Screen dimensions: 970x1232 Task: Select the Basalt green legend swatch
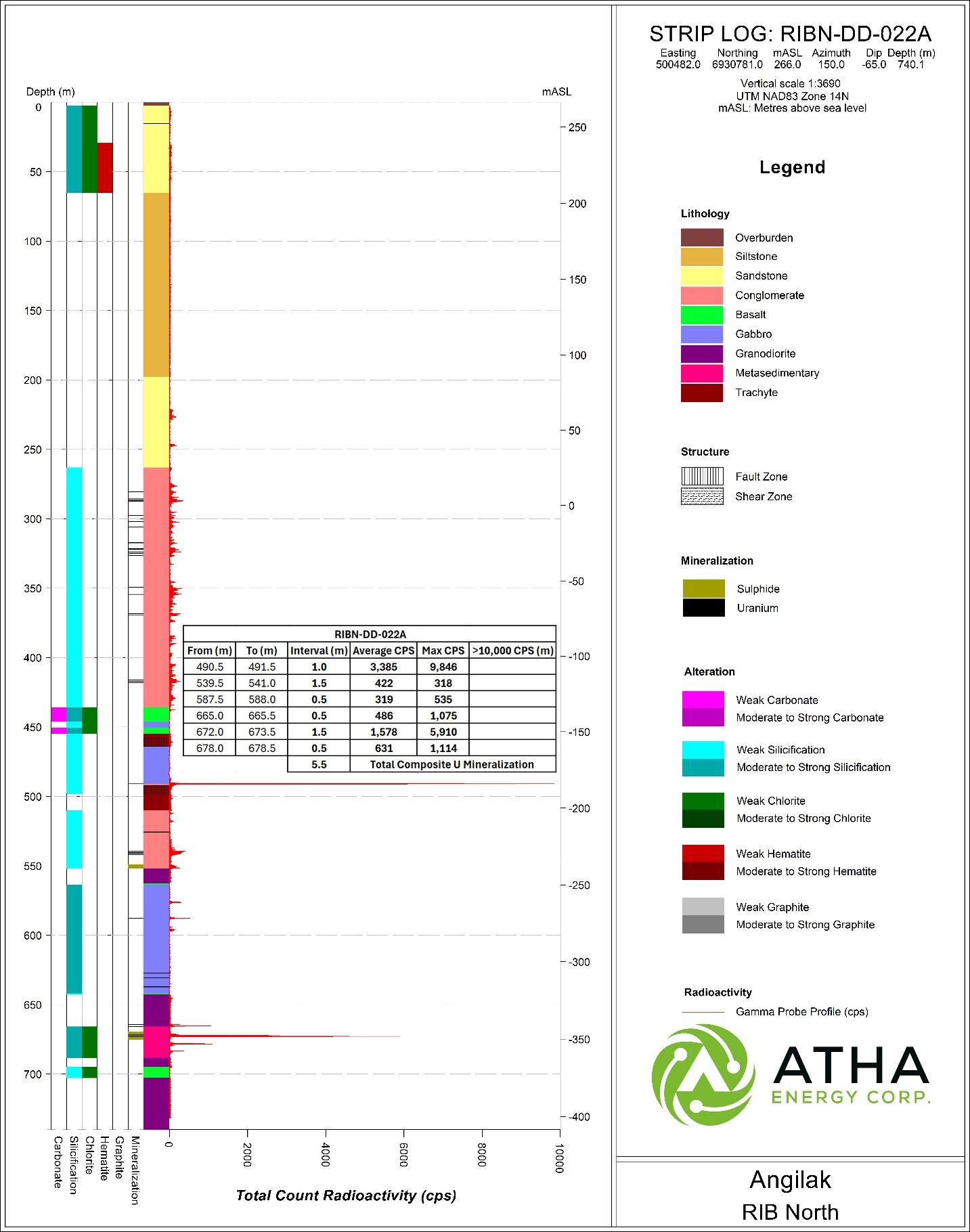702,315
